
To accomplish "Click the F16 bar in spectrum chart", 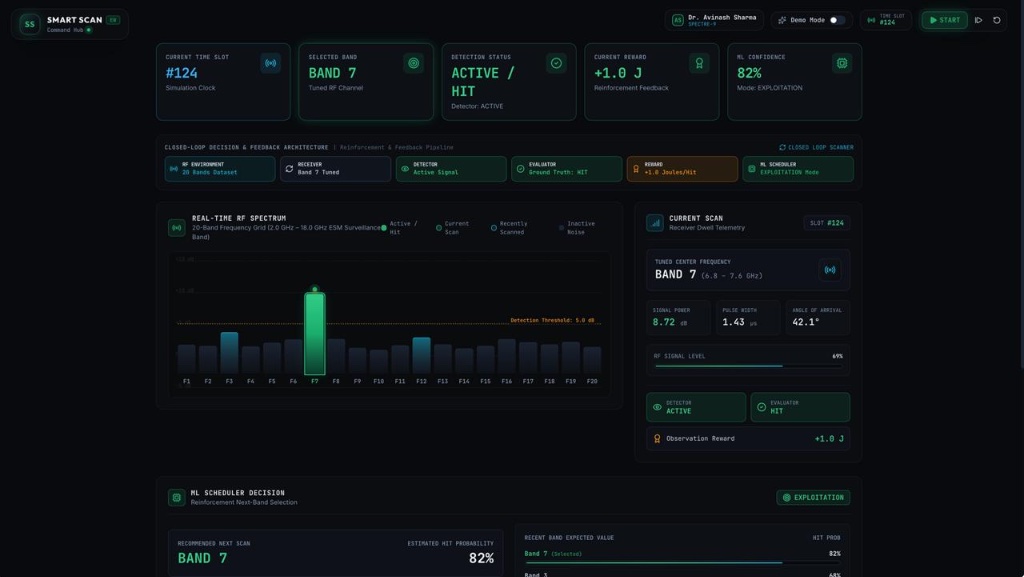I will [x=507, y=356].
